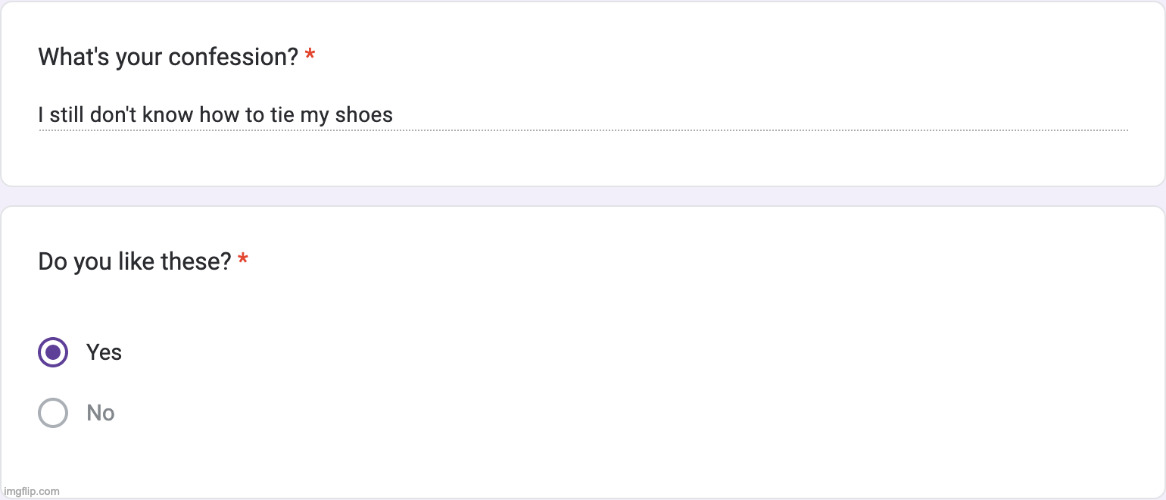Screen dimensions: 1166x500
Task: Click the "Do you like these?" question title
Action: 135,262
